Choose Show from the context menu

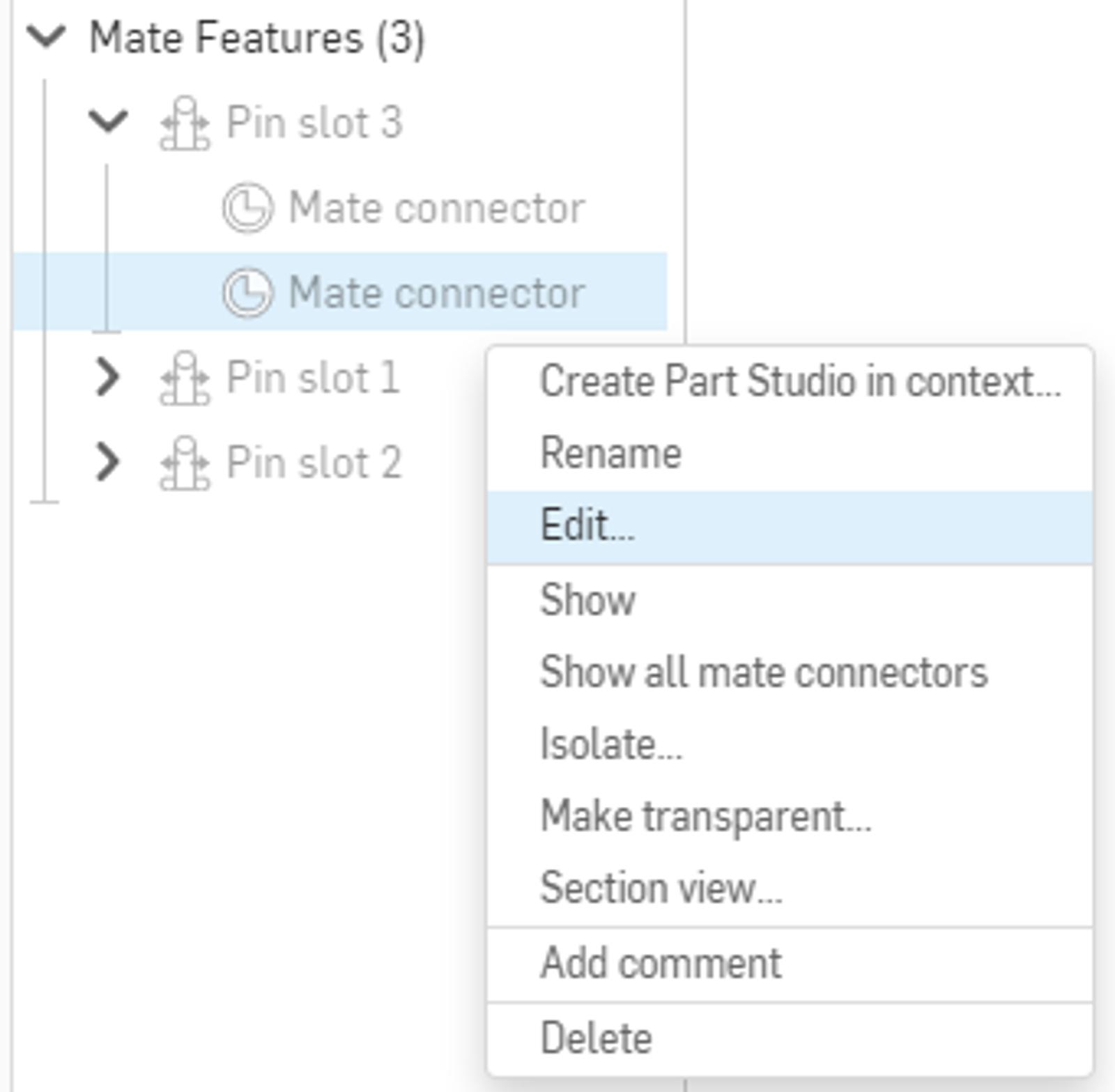point(587,600)
